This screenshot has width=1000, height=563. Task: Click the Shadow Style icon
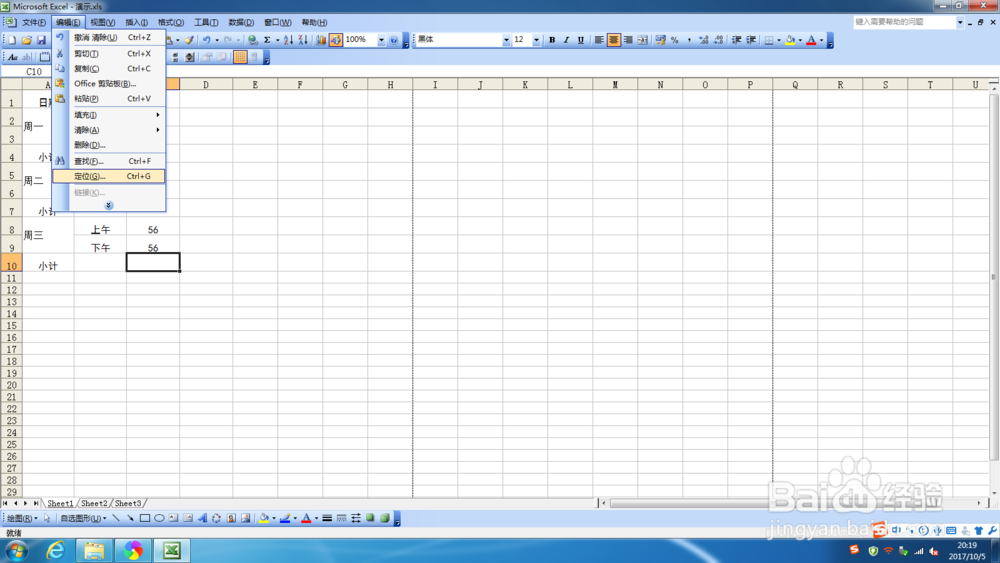point(370,518)
